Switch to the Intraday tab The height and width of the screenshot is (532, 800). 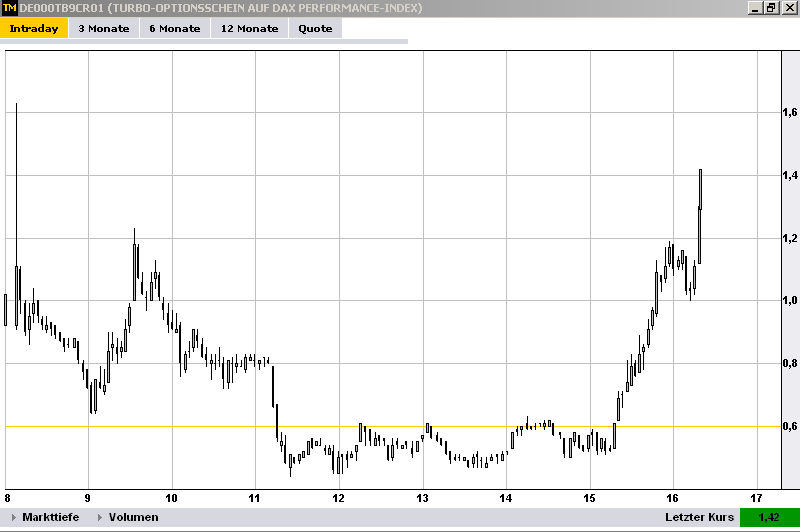pyautogui.click(x=34, y=29)
